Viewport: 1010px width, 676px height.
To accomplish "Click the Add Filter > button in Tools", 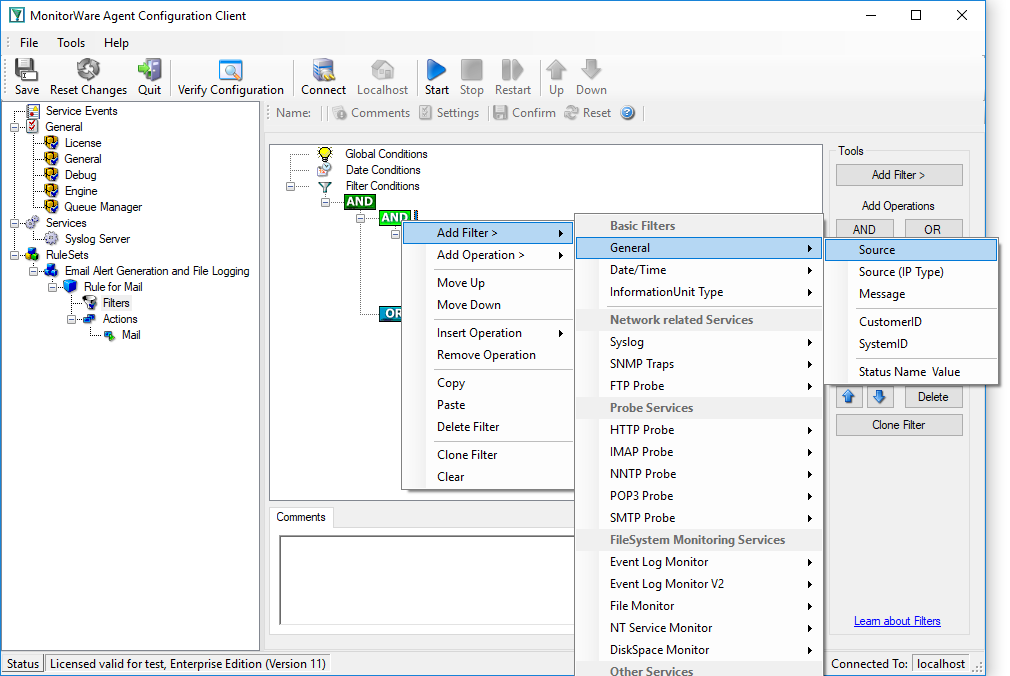I will [x=899, y=175].
